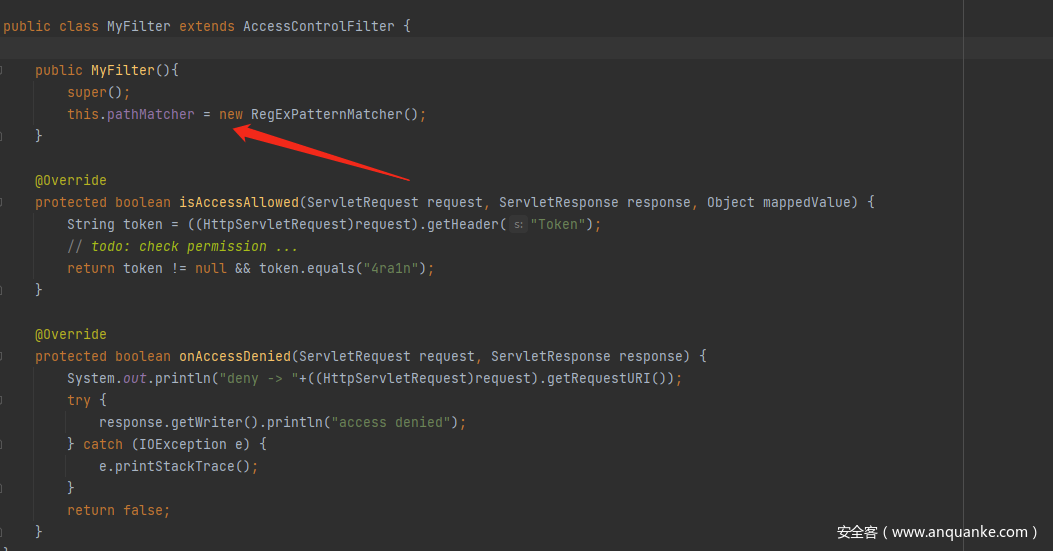This screenshot has height=551, width=1053.
Task: Click the AccessControlFilter superclass name
Action: tap(319, 26)
